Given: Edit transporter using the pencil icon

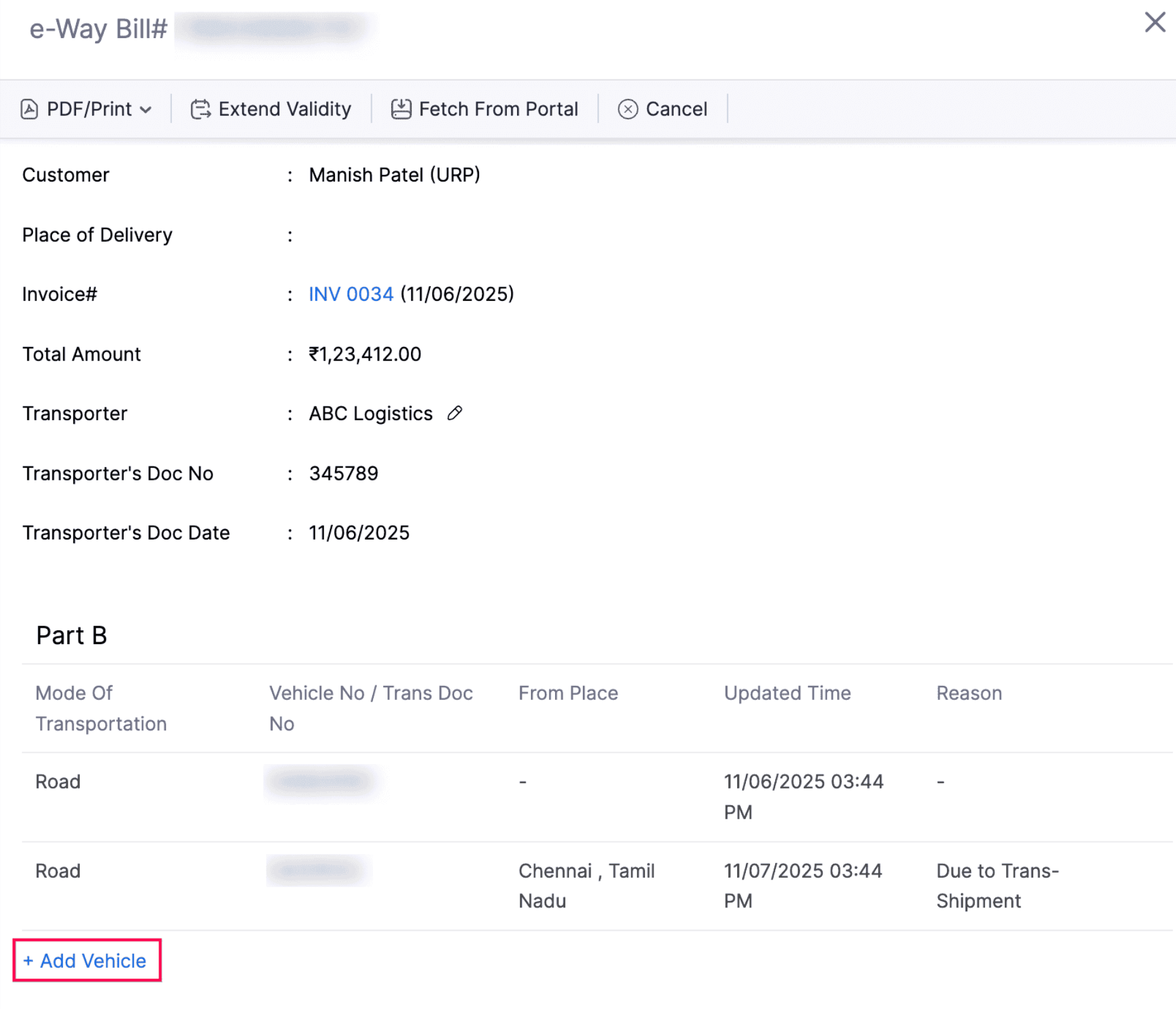Looking at the screenshot, I should click(454, 414).
